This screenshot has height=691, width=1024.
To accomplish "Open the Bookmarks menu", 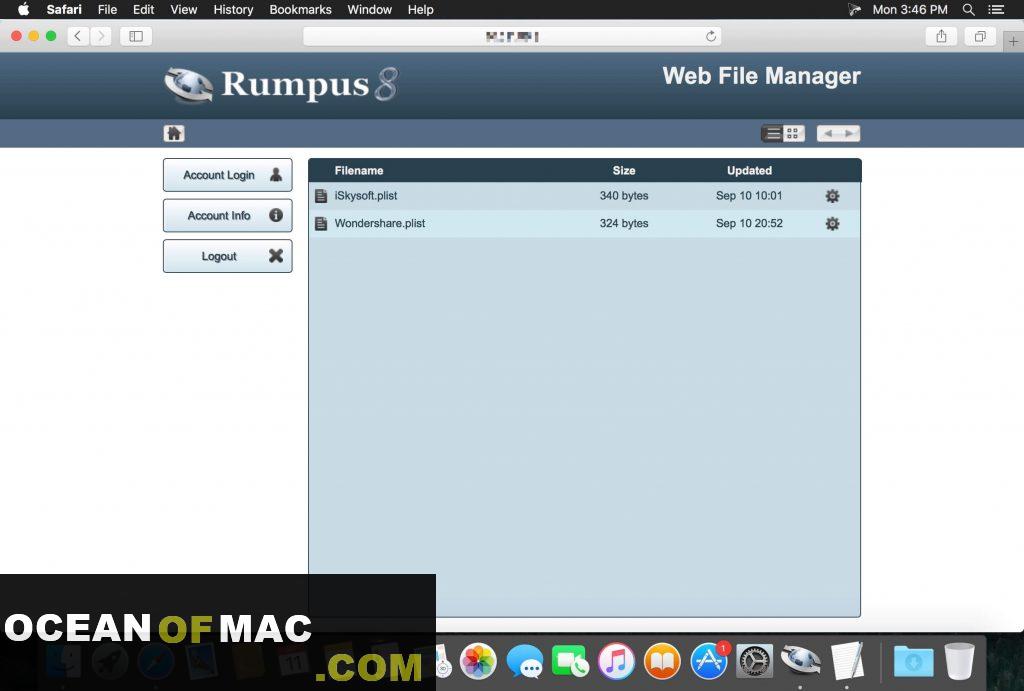I will 300,9.
